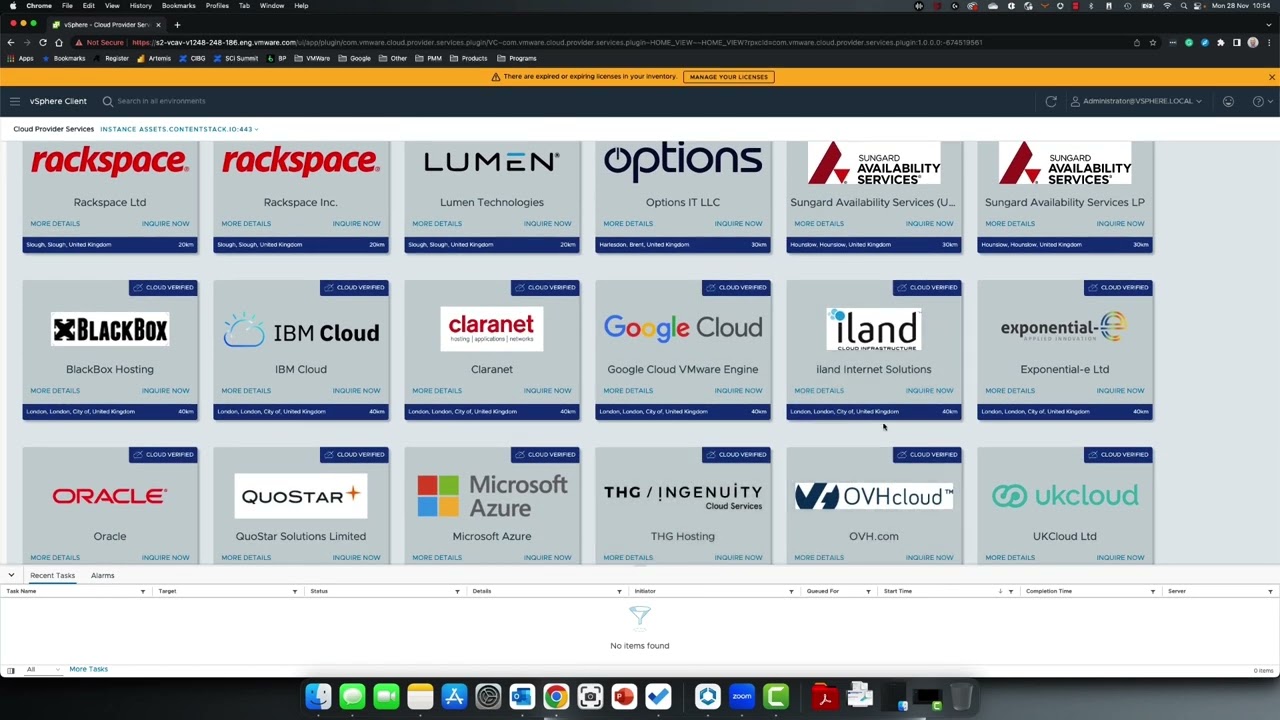Click the Cloud Verified badge on IBM Cloud
This screenshot has height=720, width=1280.
(355, 288)
